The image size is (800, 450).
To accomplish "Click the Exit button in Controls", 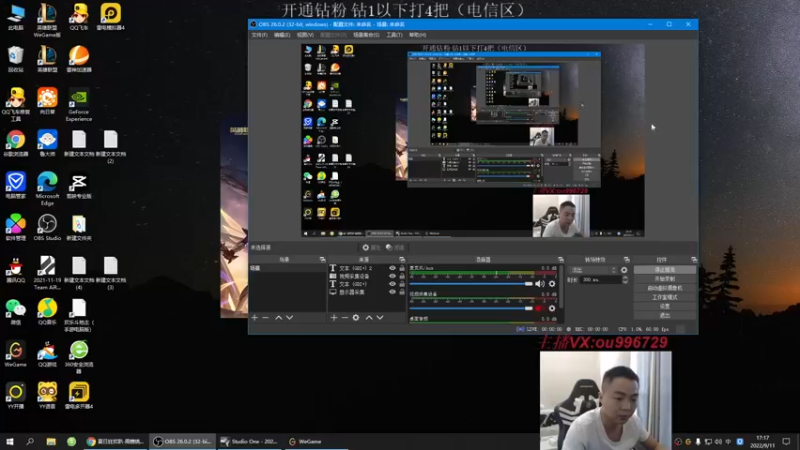I will 664,315.
